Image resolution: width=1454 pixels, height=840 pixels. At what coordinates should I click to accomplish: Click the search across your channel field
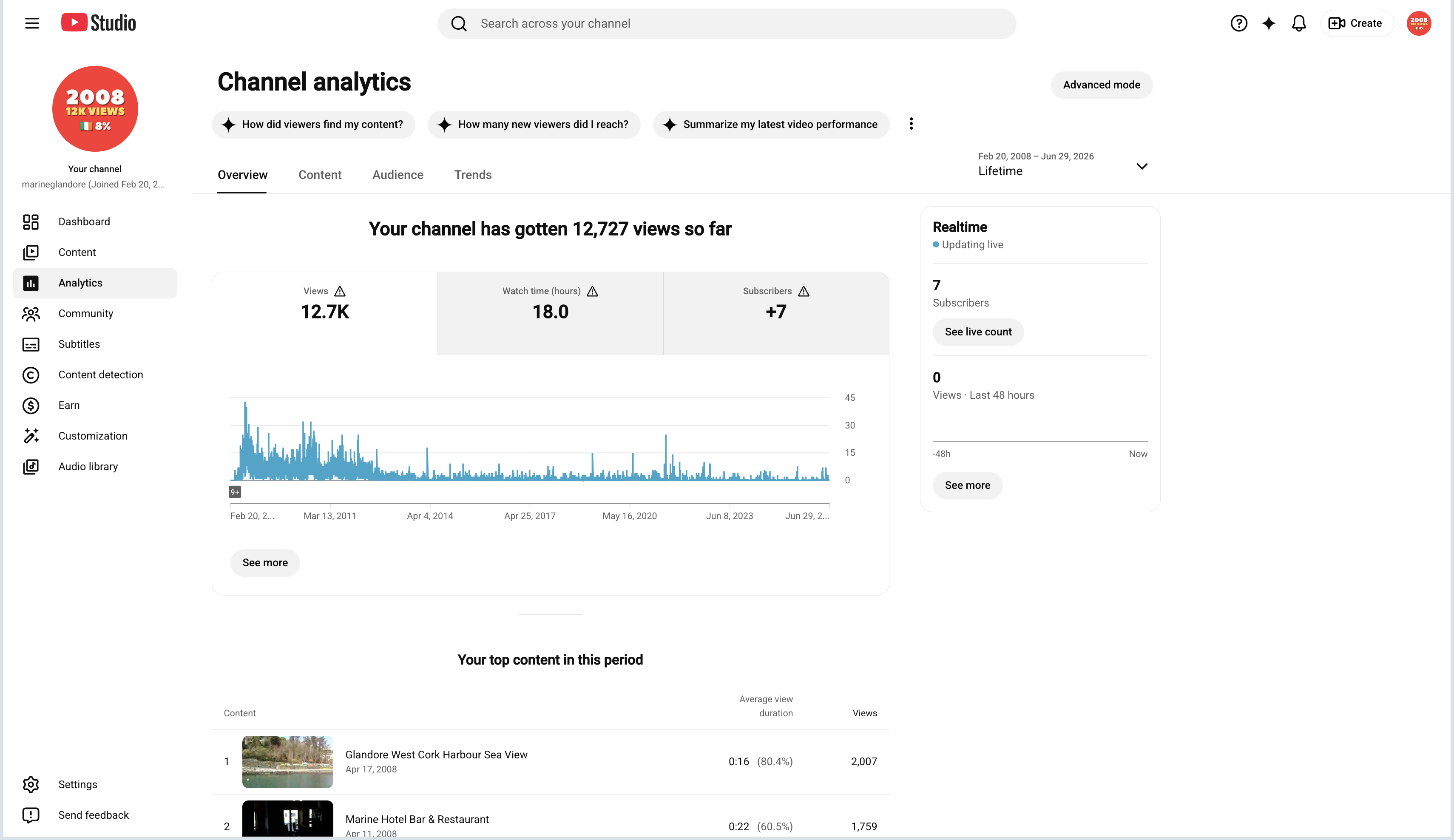[x=727, y=24]
